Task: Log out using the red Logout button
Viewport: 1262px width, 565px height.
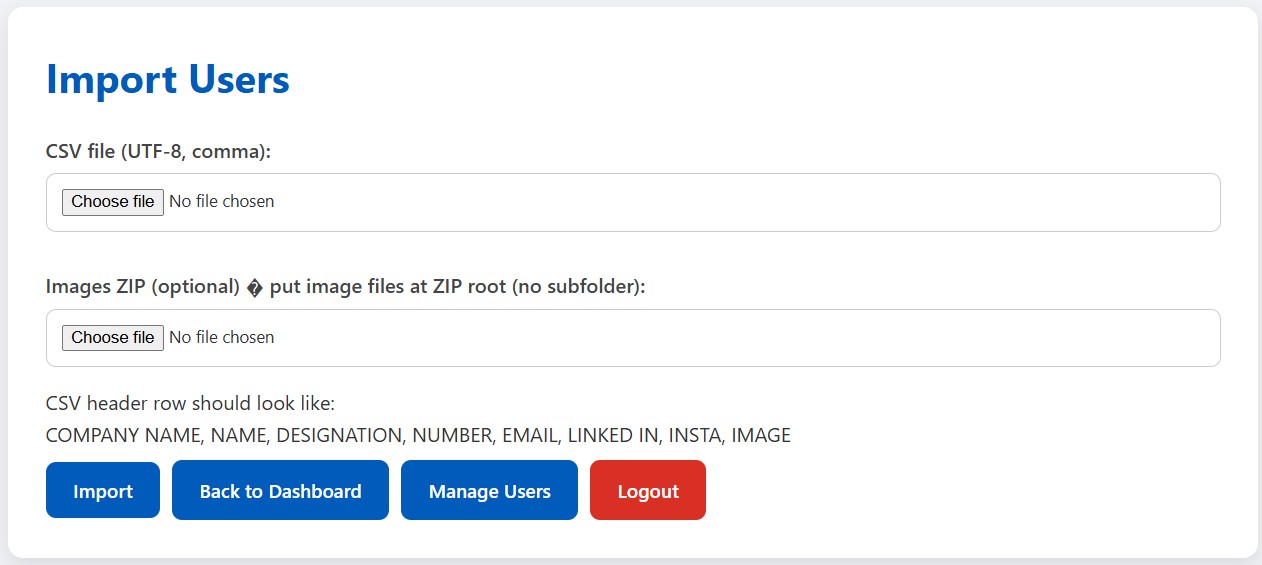Action: coord(648,491)
